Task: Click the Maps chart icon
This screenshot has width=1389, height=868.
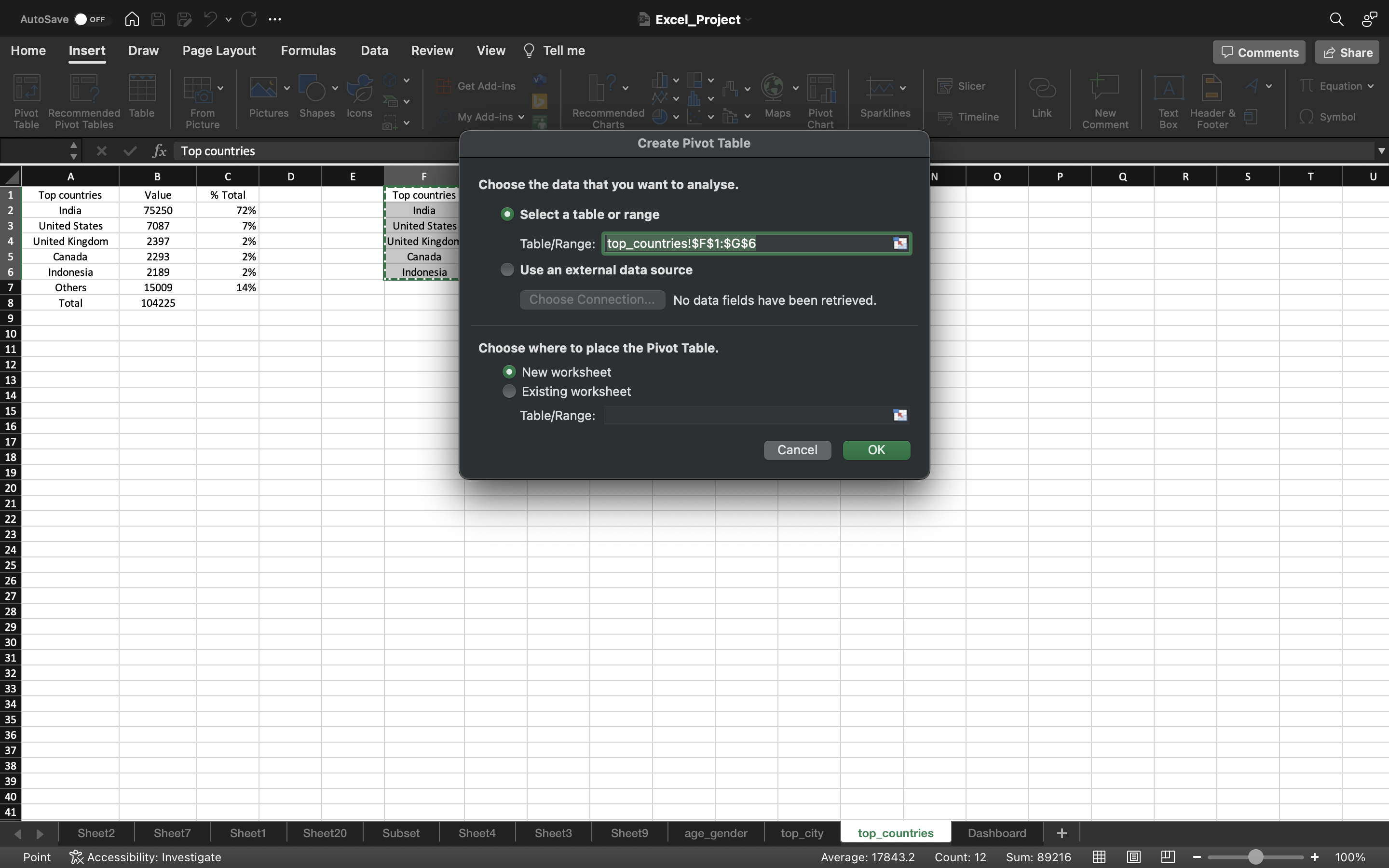Action: pyautogui.click(x=773, y=96)
